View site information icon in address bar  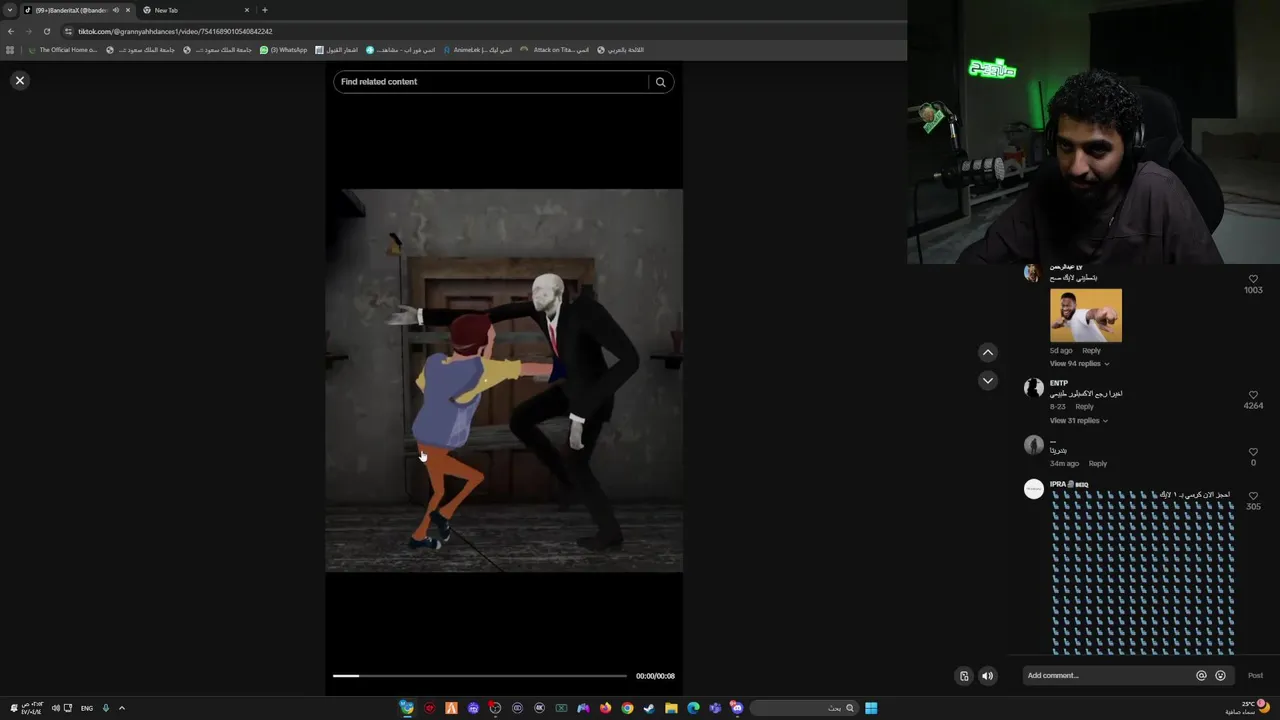(x=68, y=31)
